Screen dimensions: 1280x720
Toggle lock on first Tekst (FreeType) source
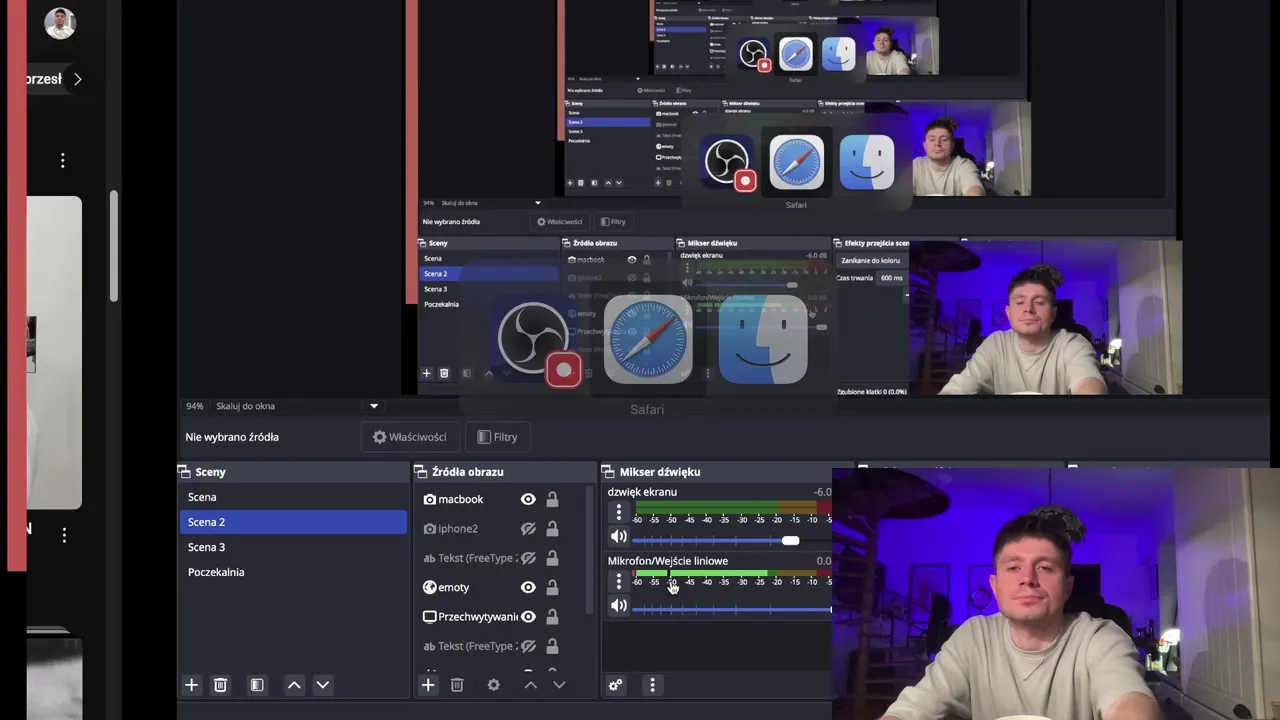tap(552, 558)
